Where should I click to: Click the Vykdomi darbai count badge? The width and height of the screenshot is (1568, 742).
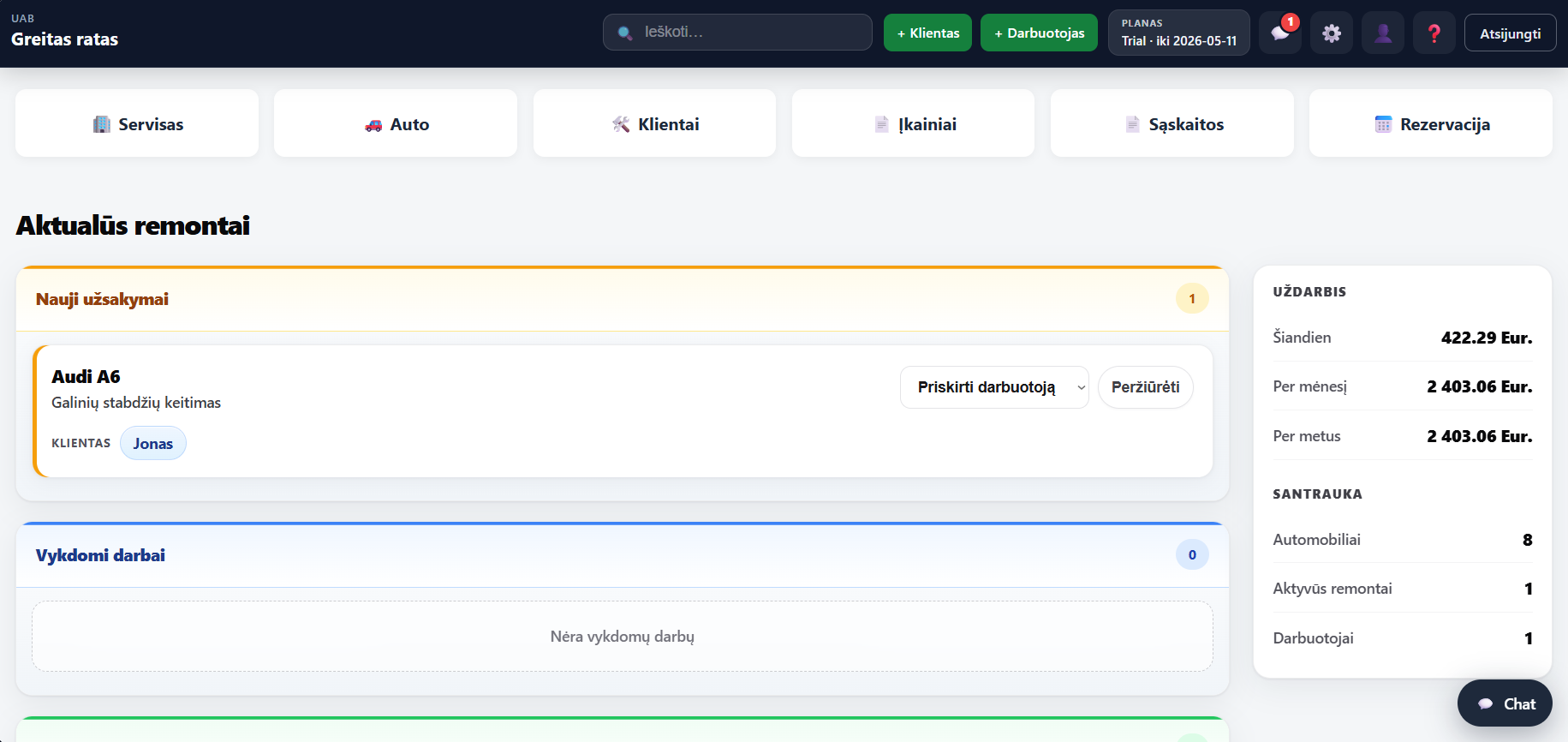(x=1192, y=554)
